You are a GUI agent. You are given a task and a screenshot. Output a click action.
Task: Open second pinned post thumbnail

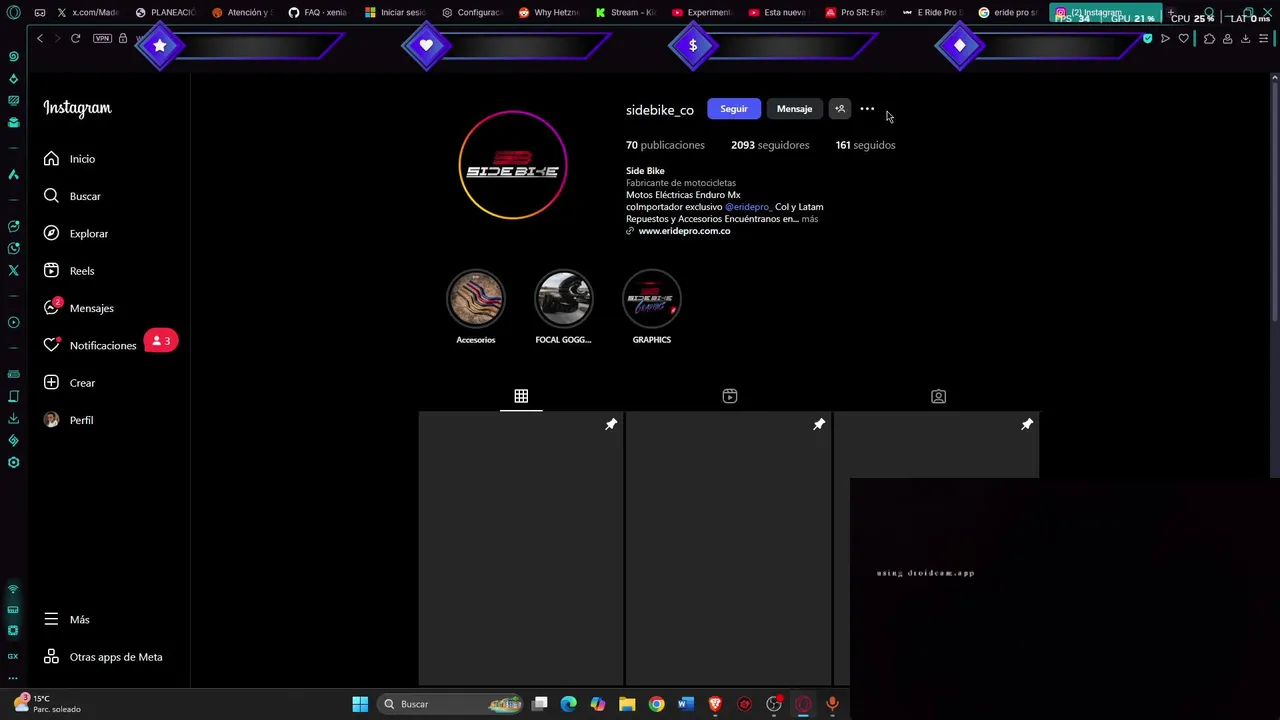tap(728, 548)
